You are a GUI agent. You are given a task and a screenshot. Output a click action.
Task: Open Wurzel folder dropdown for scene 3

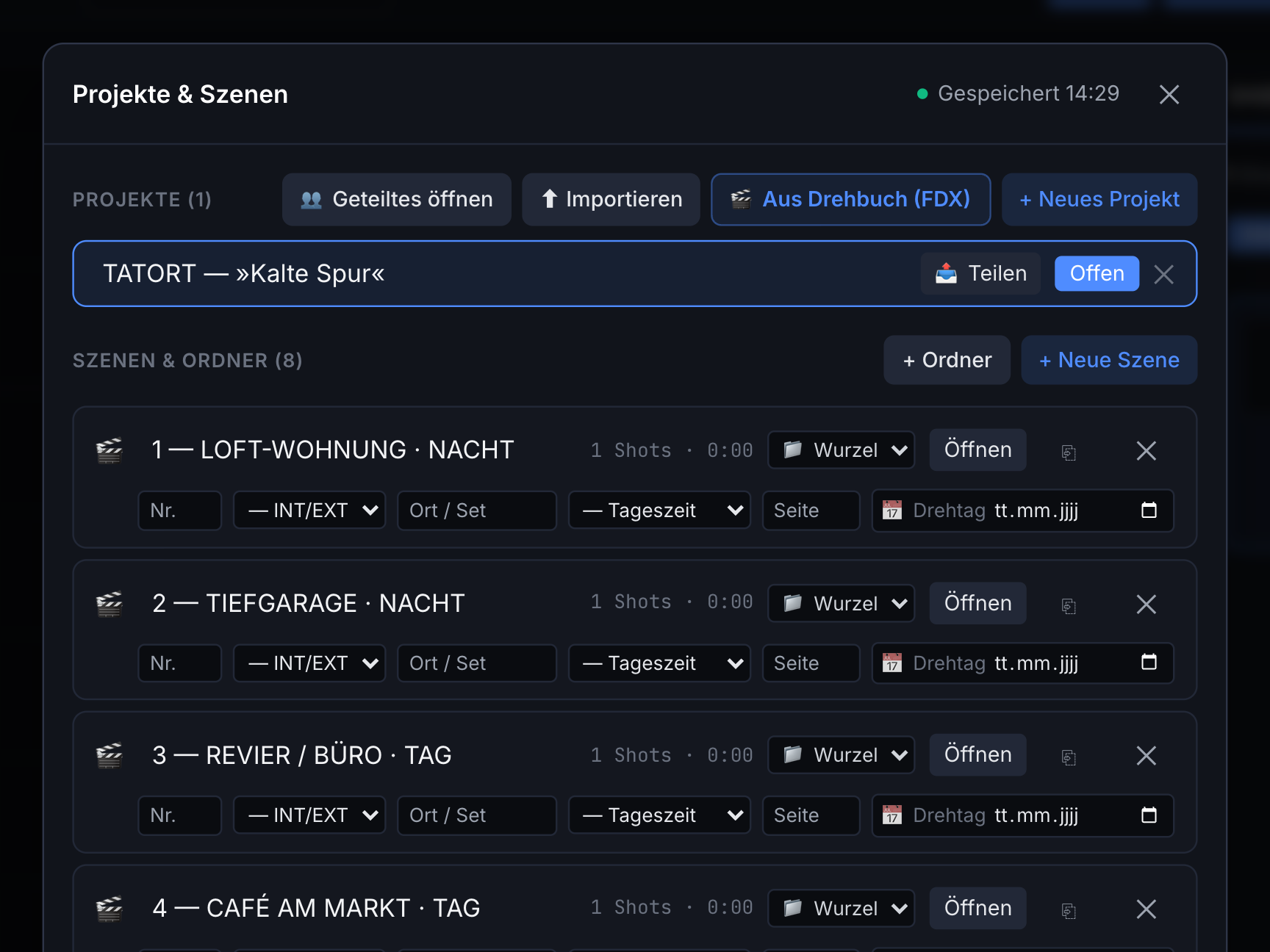point(842,754)
